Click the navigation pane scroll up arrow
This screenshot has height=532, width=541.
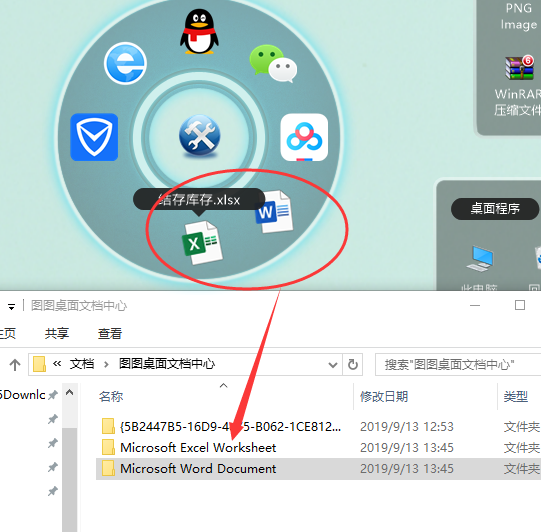tap(70, 393)
